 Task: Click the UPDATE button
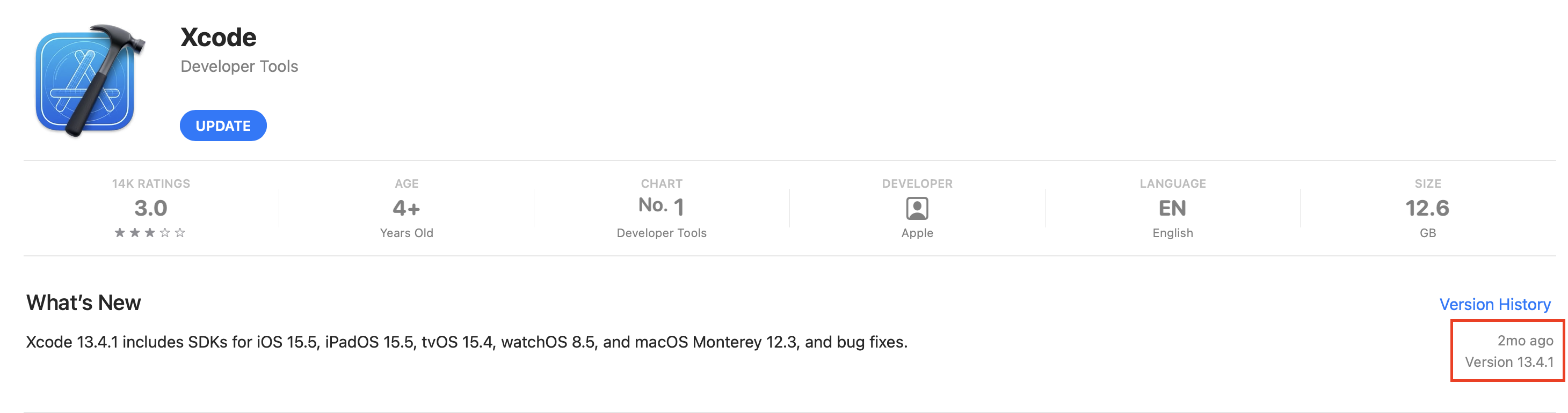click(x=223, y=126)
